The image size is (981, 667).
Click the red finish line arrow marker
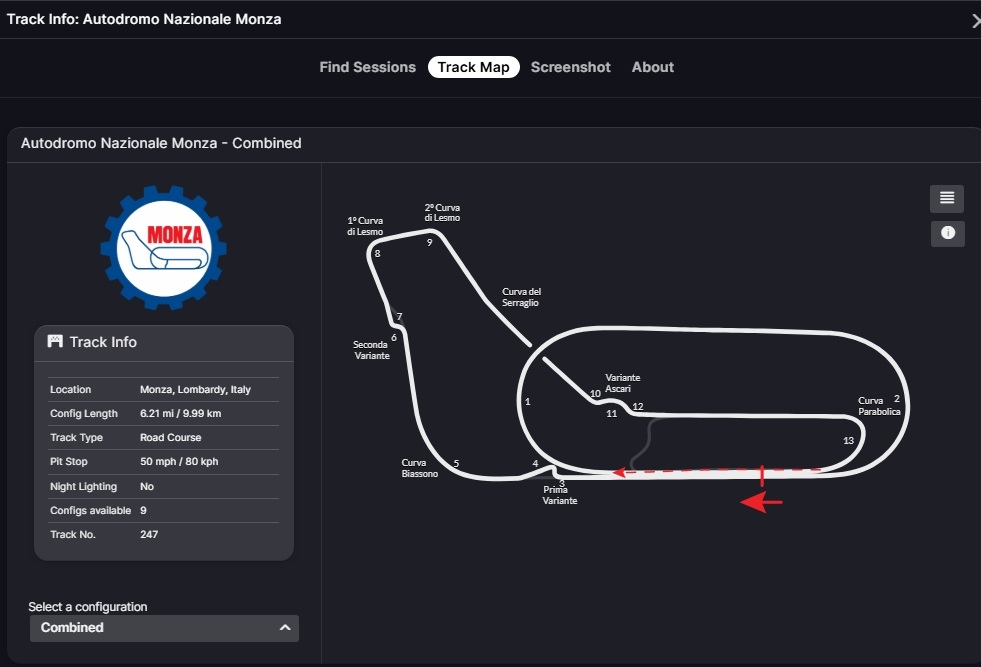(x=761, y=500)
